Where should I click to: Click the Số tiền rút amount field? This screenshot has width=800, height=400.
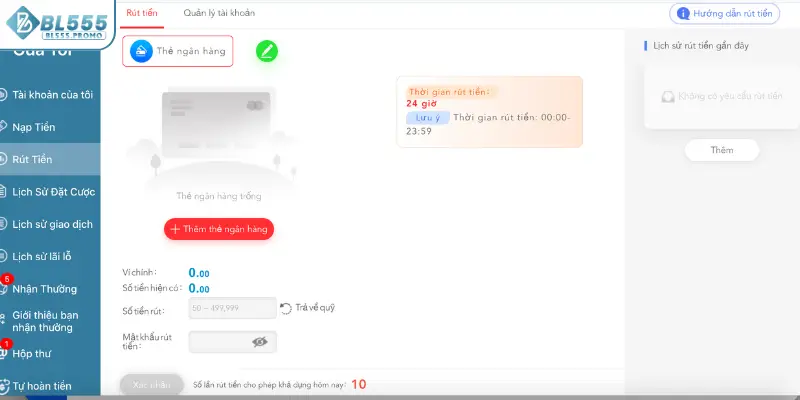point(233,308)
